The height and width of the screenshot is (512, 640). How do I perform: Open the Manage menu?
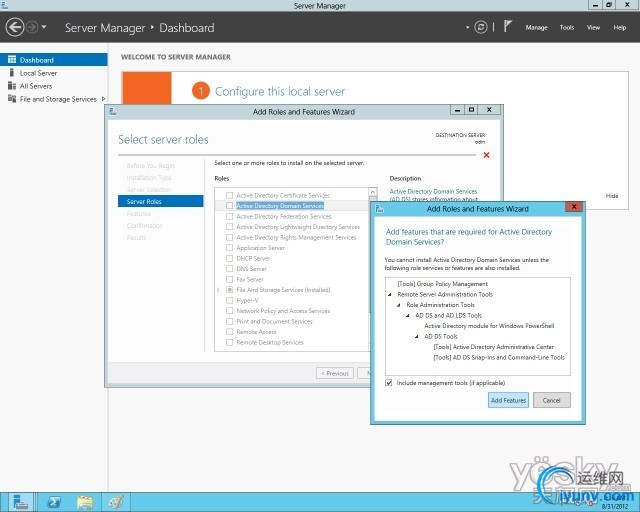click(536, 27)
